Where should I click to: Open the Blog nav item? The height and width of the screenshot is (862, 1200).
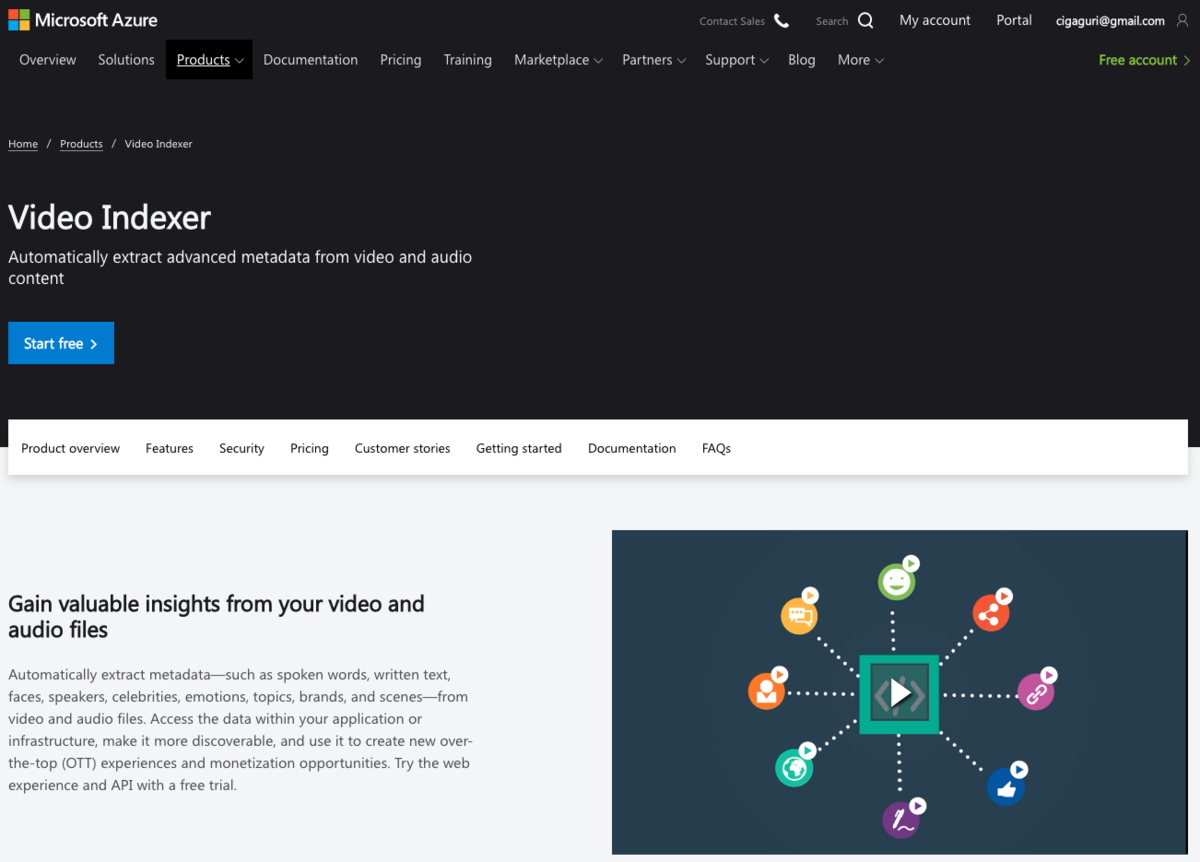(x=802, y=60)
